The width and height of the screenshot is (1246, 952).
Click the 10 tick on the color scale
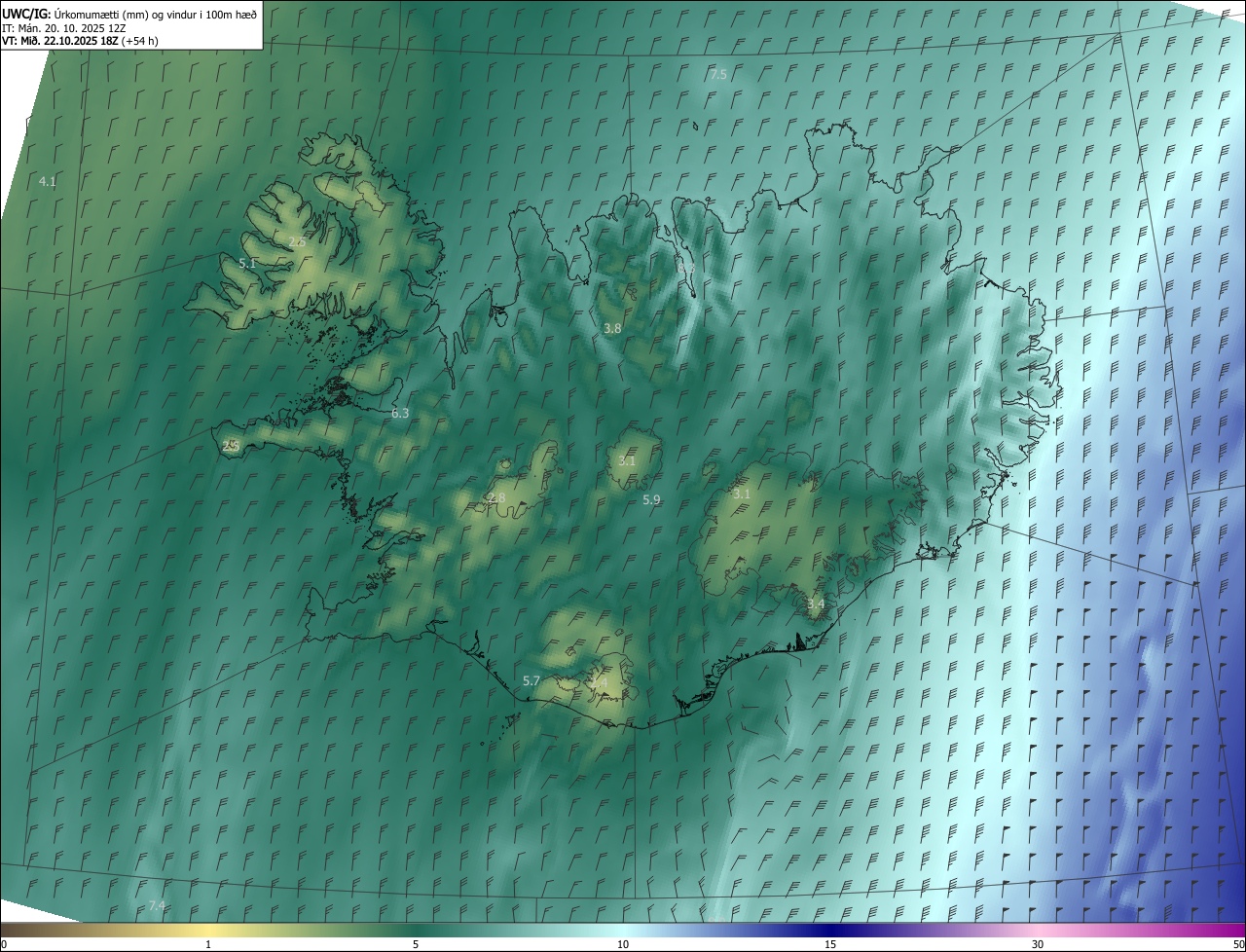(x=623, y=945)
